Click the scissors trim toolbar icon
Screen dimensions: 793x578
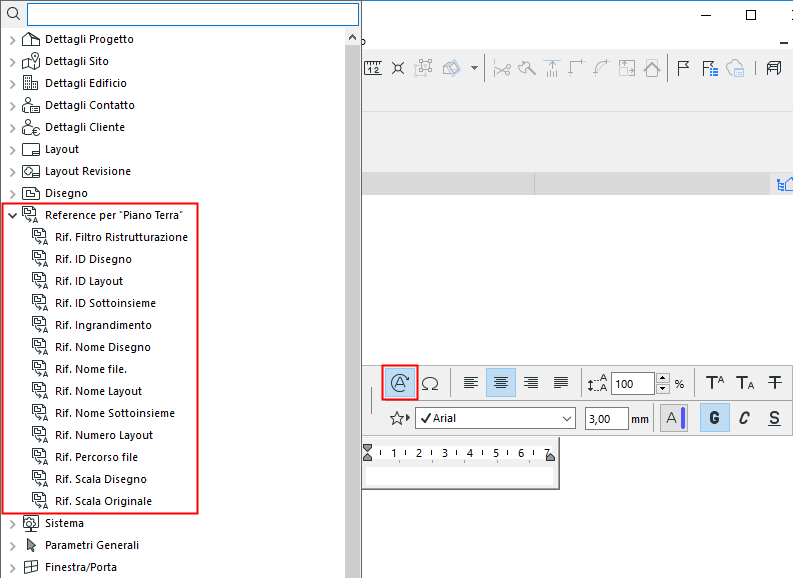(502, 68)
